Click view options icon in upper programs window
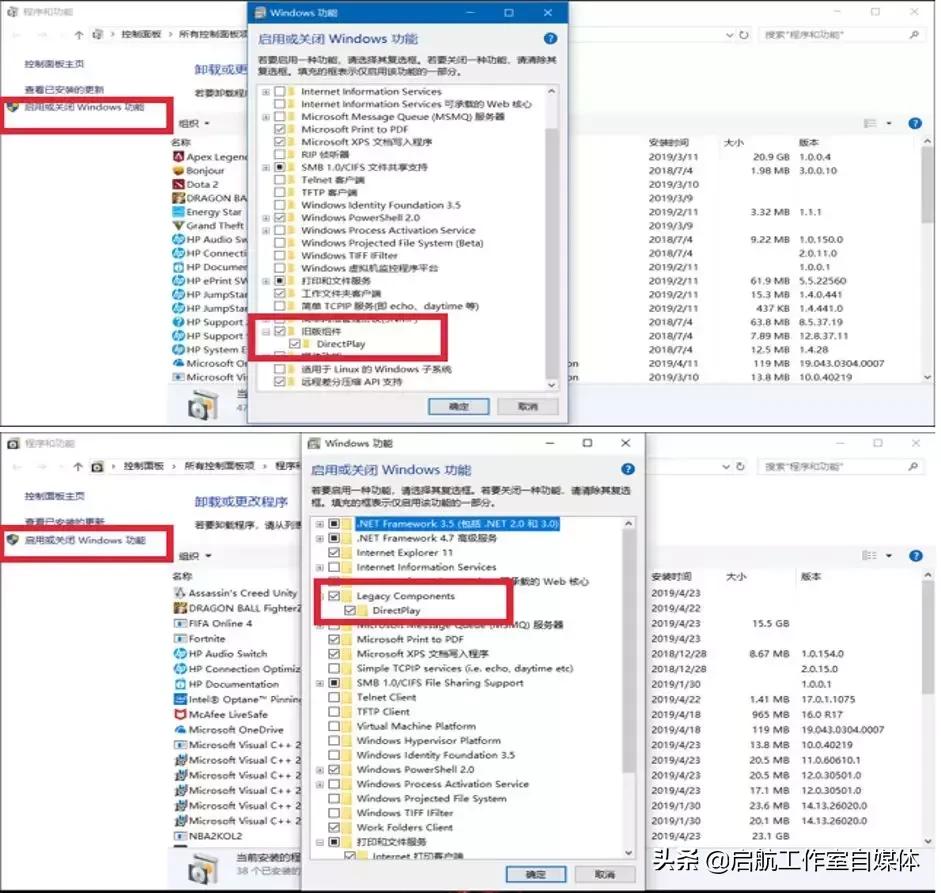The image size is (941, 893). click(870, 123)
